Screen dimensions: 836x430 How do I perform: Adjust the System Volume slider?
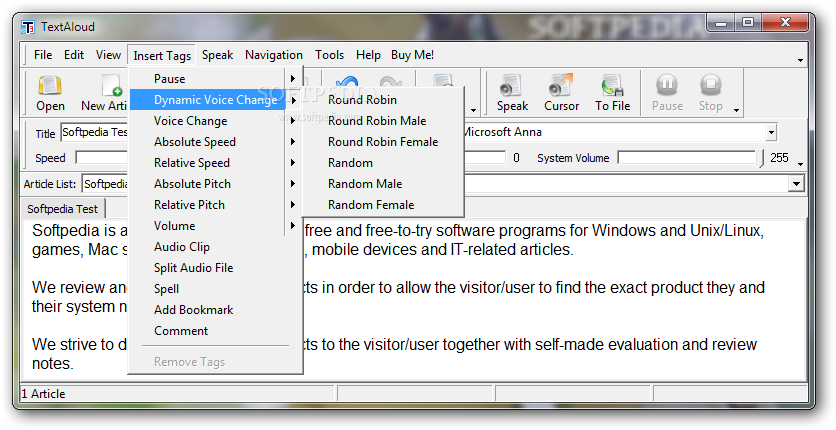690,158
